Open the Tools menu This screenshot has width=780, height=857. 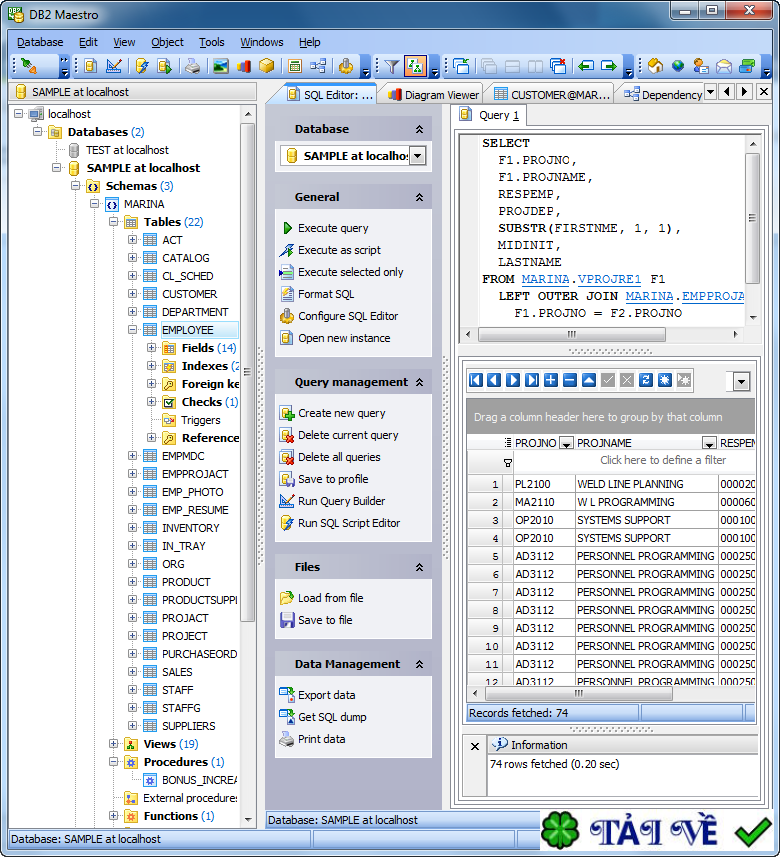(211, 42)
